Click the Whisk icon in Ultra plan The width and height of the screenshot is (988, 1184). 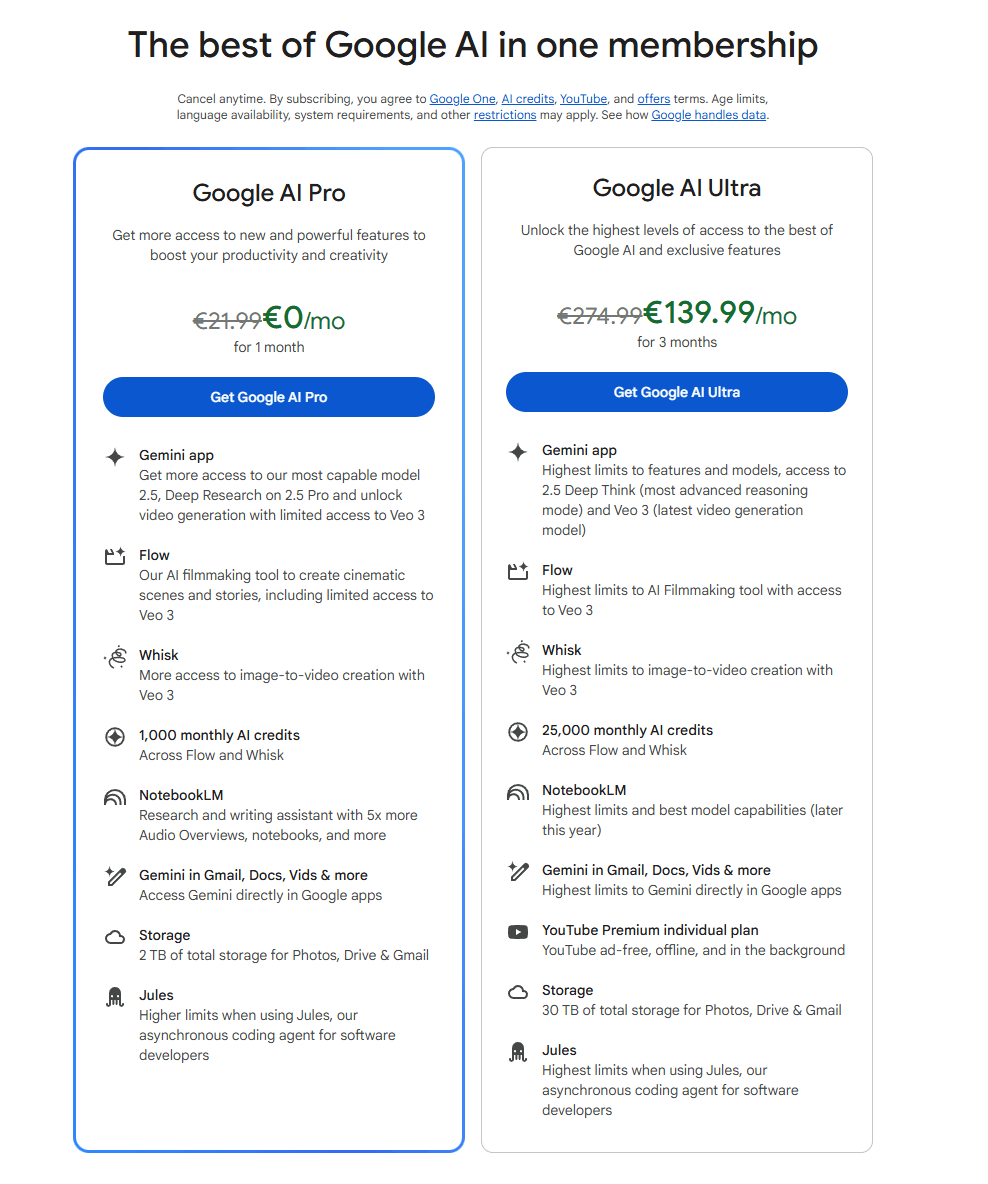[x=518, y=653]
